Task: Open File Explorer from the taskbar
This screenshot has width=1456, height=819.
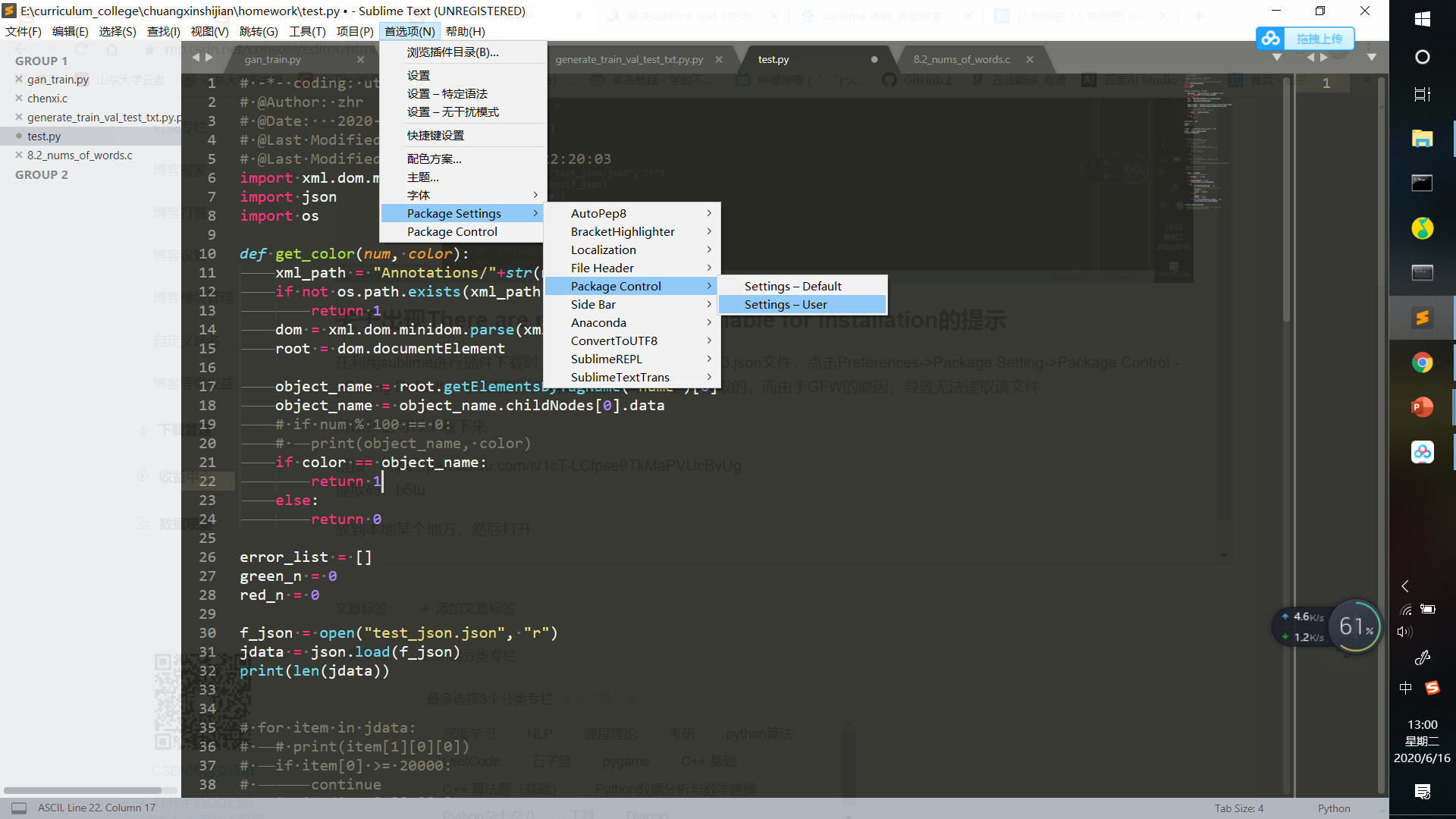Action: coord(1423,138)
